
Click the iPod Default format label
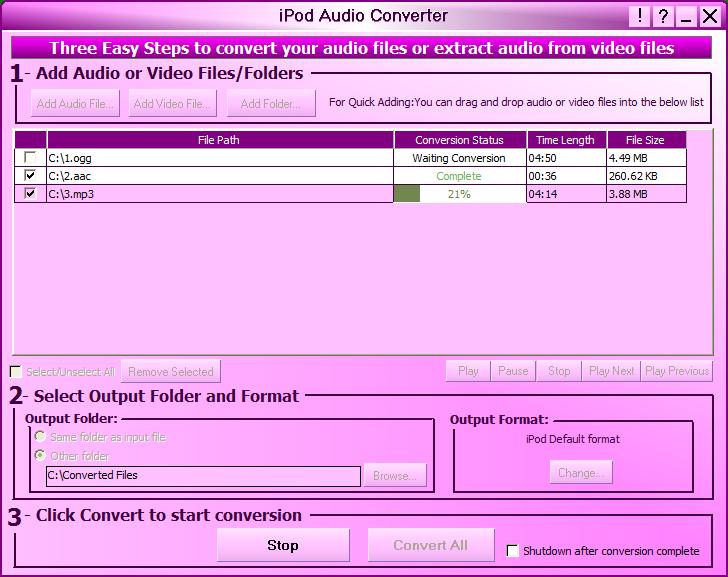572,439
